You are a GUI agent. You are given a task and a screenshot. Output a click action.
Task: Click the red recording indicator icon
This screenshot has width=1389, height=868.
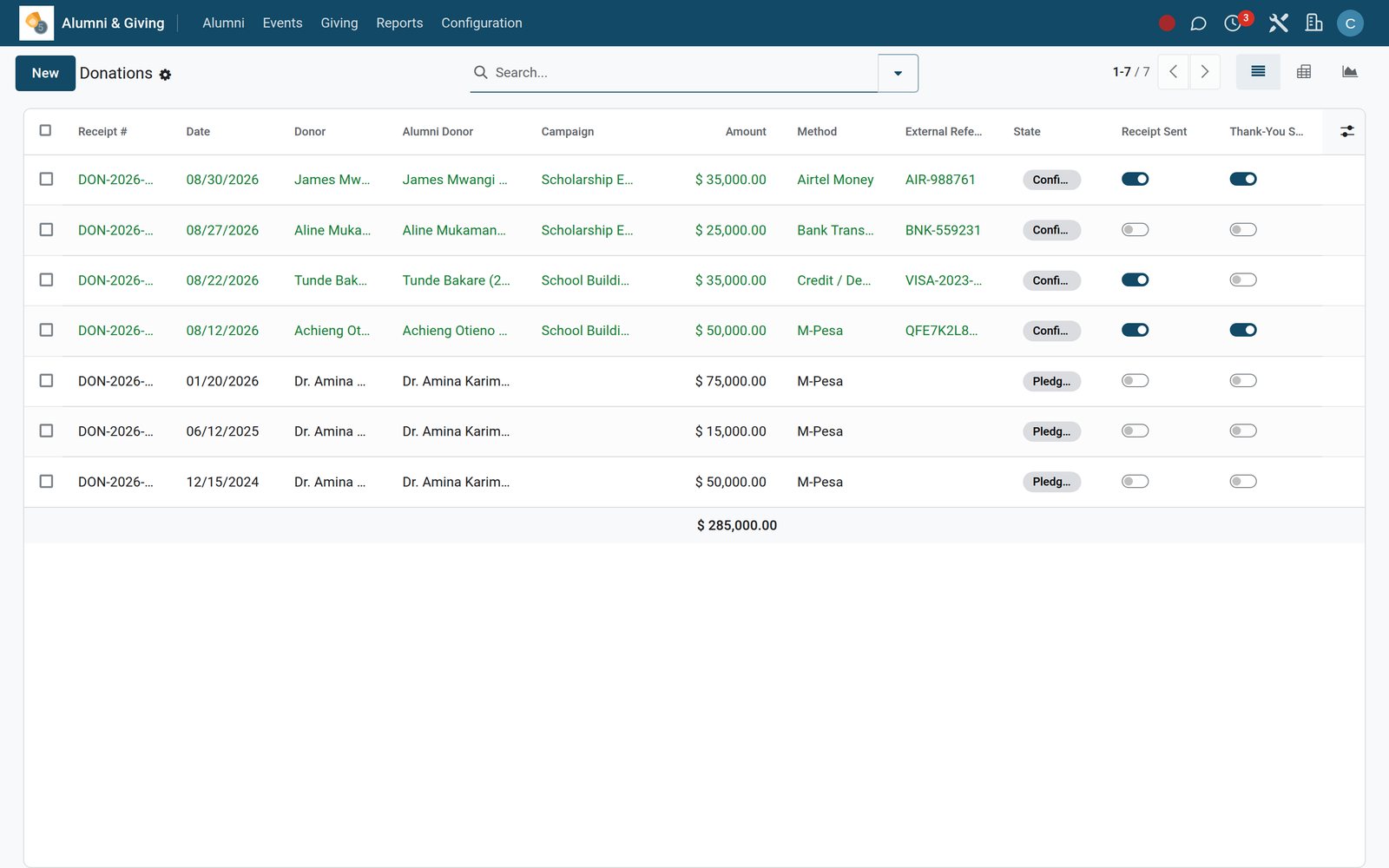pos(1167,23)
